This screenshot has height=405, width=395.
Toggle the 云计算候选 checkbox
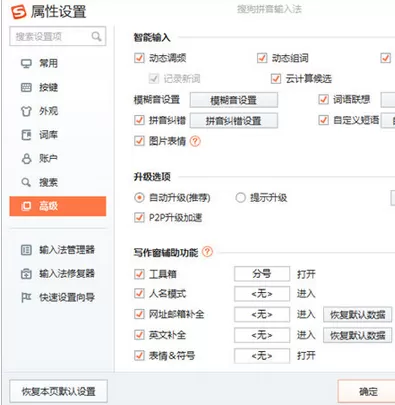pos(276,79)
